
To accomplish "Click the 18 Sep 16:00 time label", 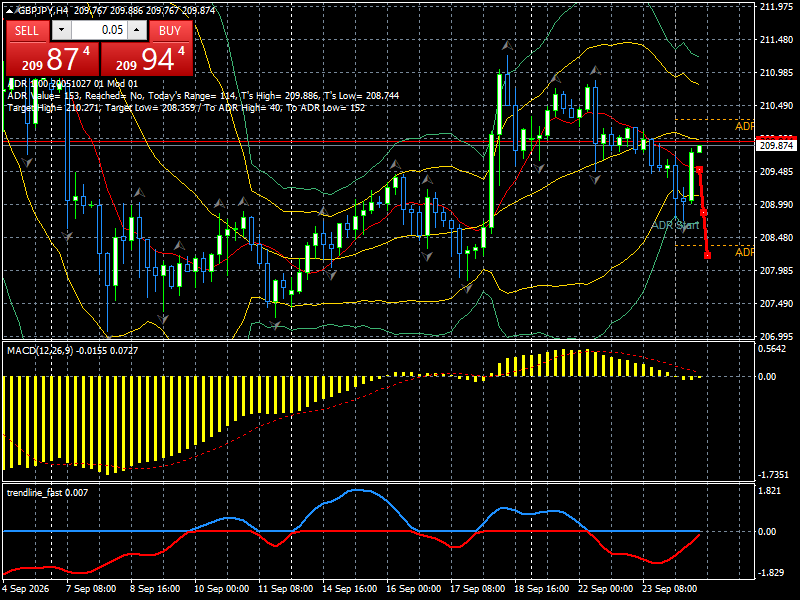I will 541,589.
